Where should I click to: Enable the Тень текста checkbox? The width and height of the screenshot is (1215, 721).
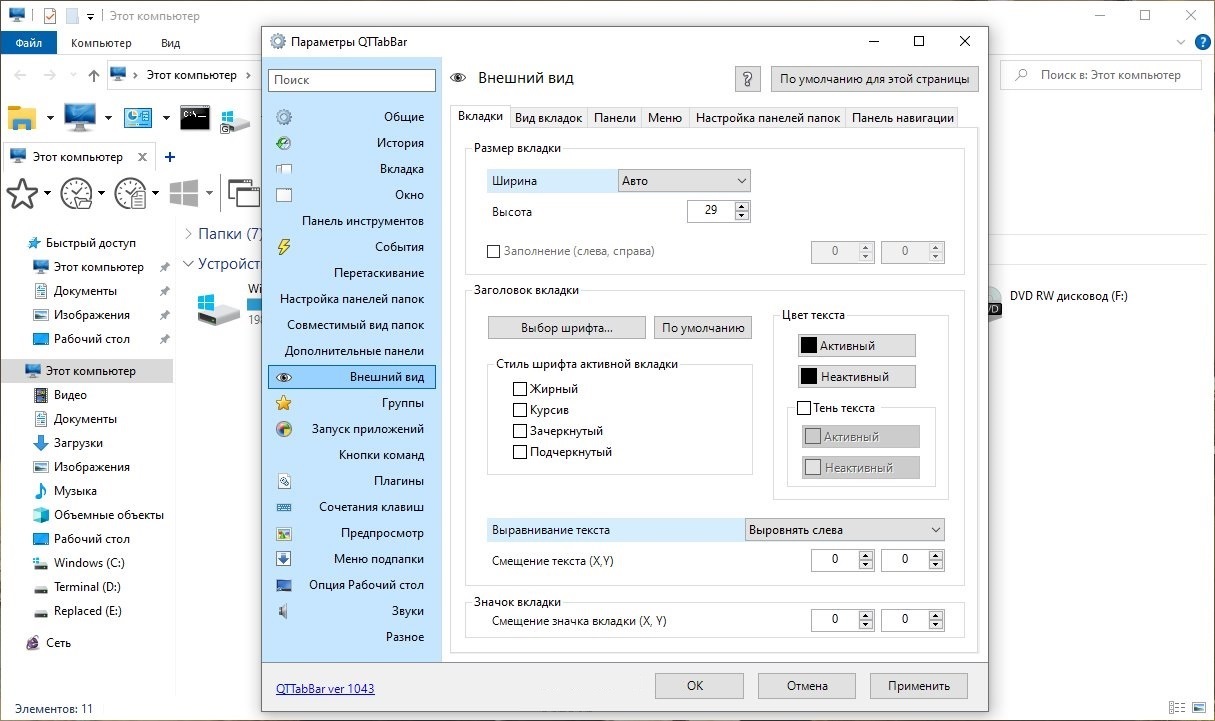pyautogui.click(x=804, y=408)
